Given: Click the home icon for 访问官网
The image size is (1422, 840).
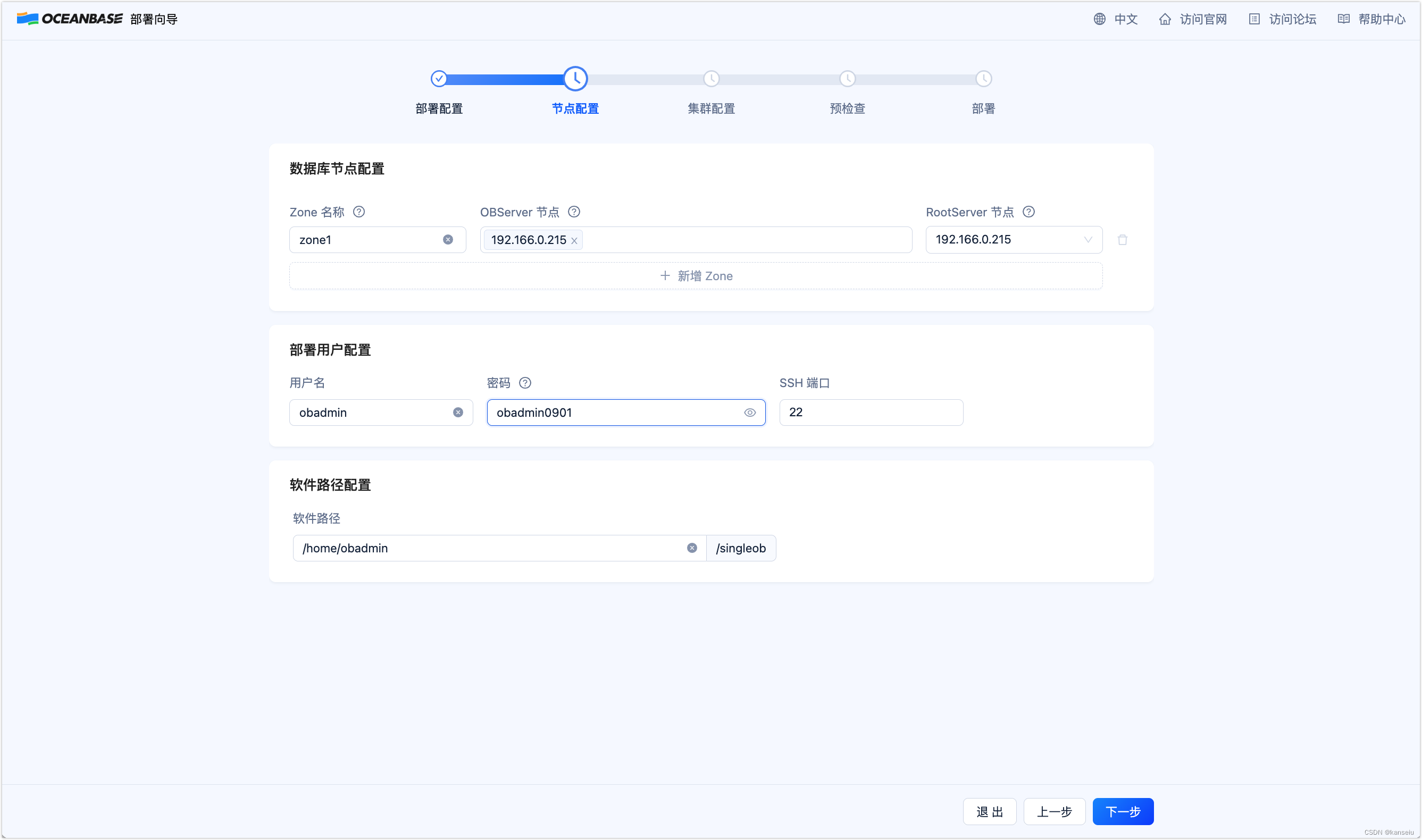Looking at the screenshot, I should (1165, 19).
